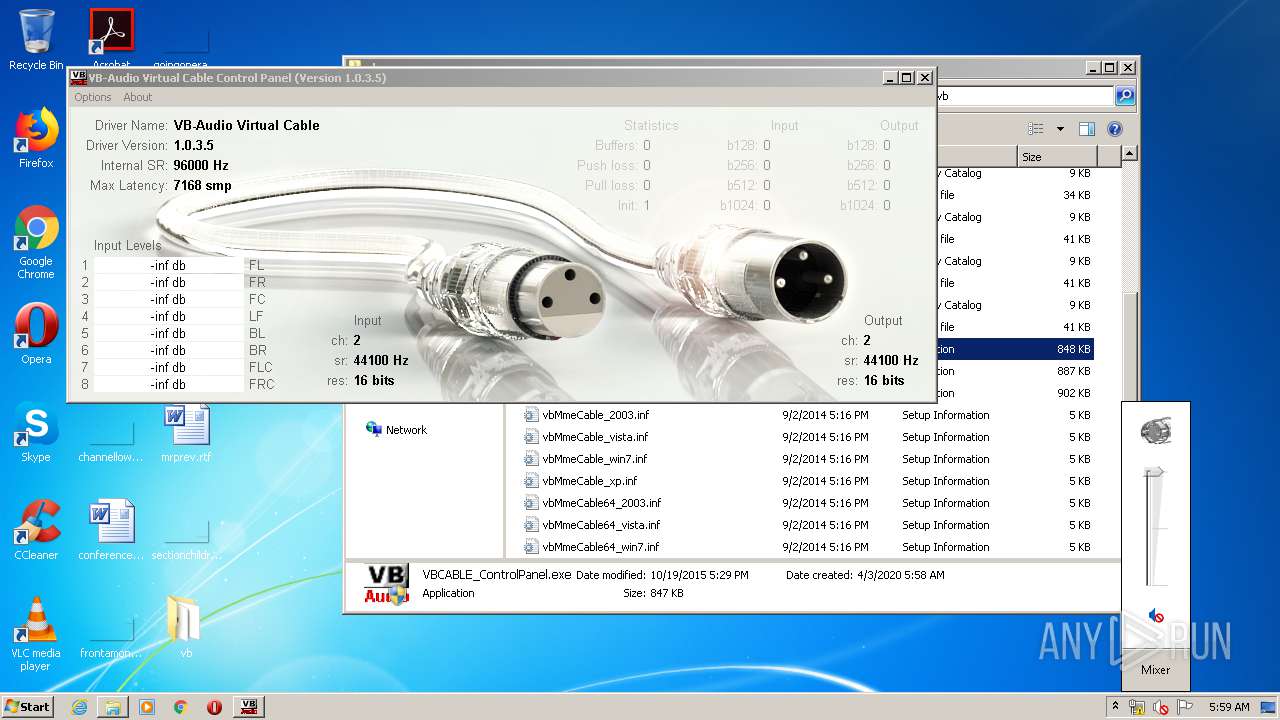Click icon of vbMmeCable_2003.inf
Image resolution: width=1280 pixels, height=720 pixels.
pyautogui.click(x=532, y=415)
